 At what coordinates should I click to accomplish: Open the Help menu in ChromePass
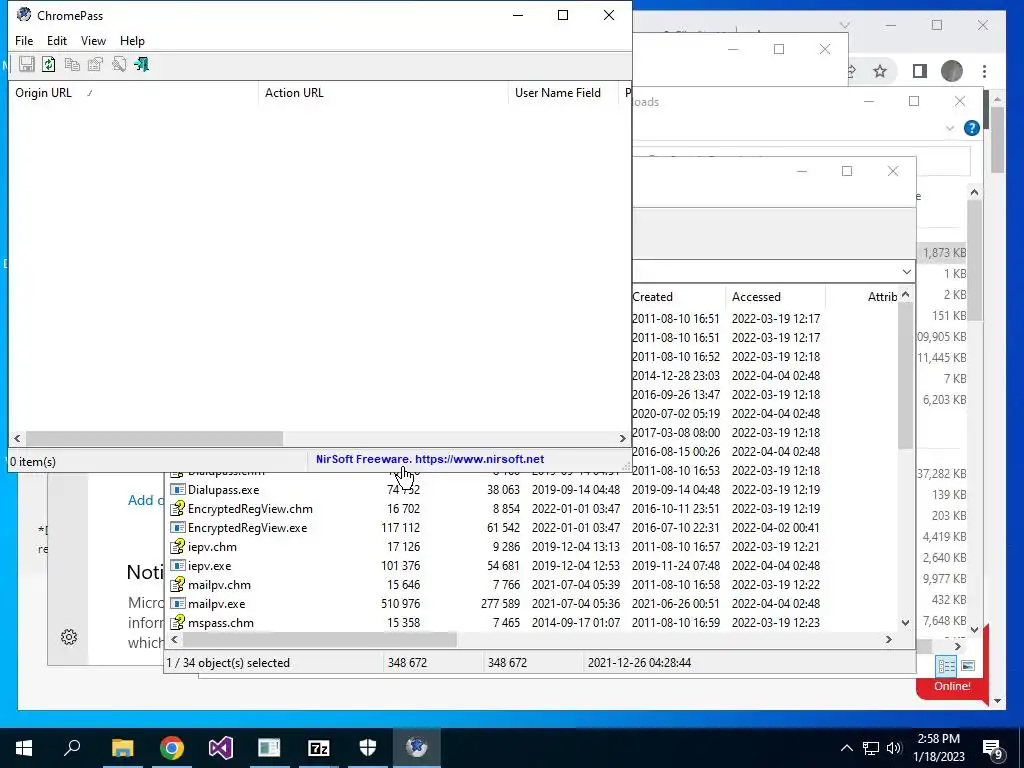coord(132,40)
